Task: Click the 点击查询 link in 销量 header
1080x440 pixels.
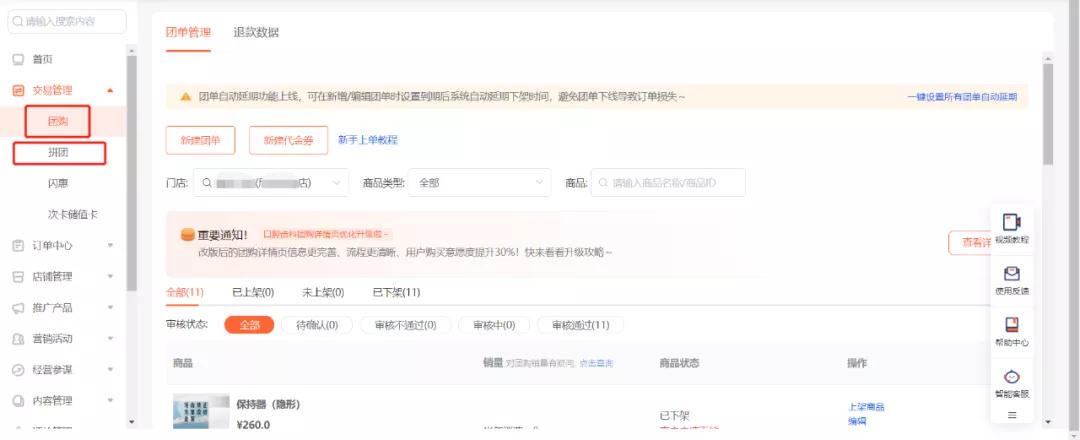Action: (x=596, y=363)
